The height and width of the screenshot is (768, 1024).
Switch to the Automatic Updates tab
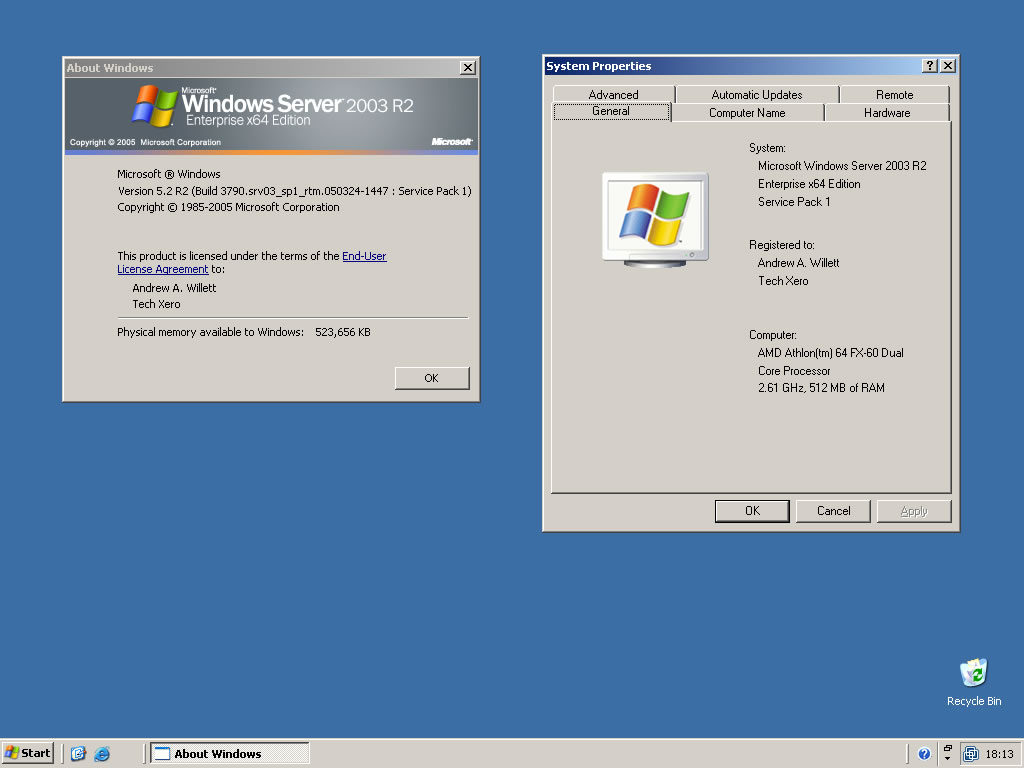click(757, 95)
